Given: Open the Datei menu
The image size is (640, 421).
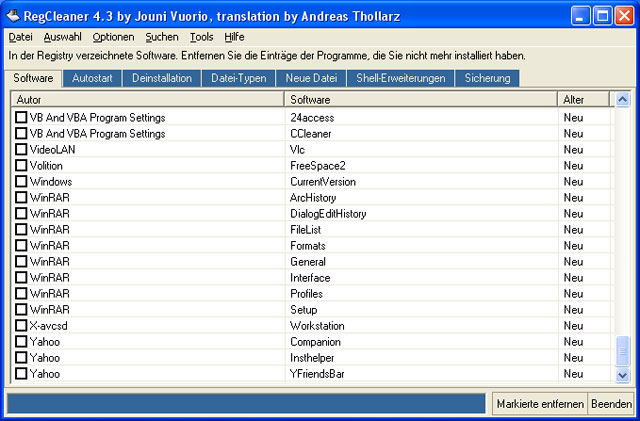Looking at the screenshot, I should 20,37.
